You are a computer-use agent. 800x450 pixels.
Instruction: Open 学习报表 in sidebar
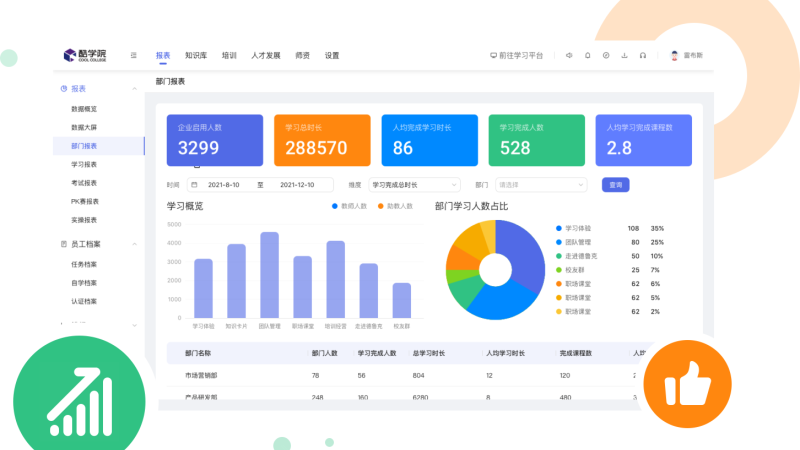pos(84,164)
